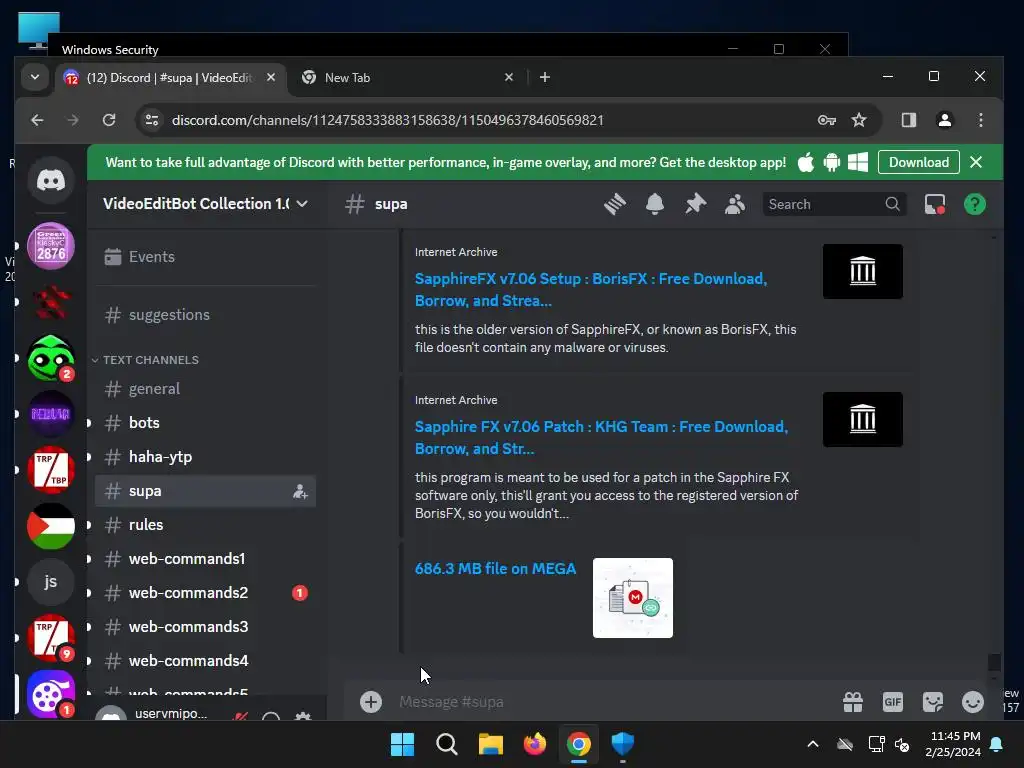
Task: Open the film reel server icon
Action: coord(50,694)
